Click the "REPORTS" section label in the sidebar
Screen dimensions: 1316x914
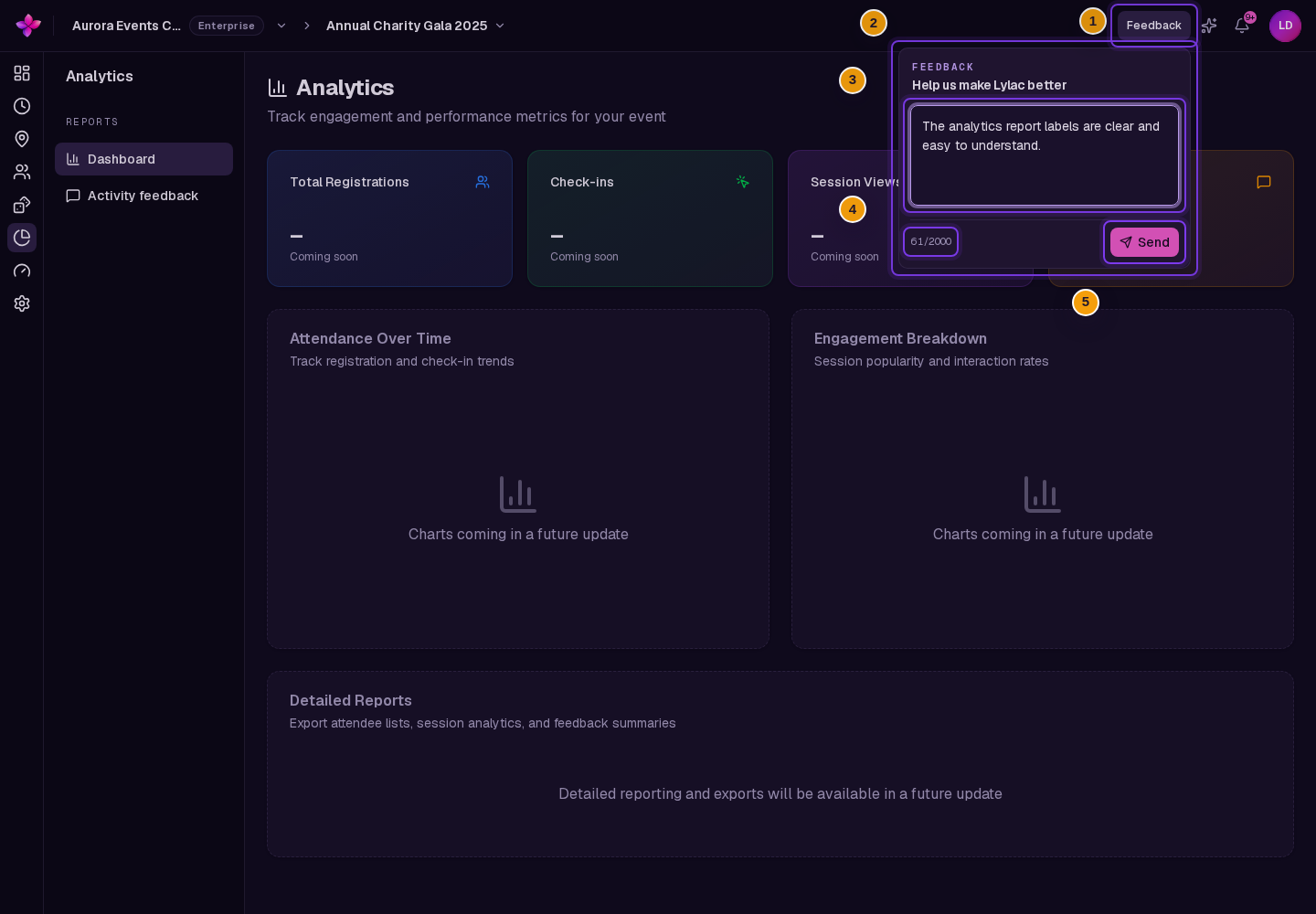coord(92,122)
